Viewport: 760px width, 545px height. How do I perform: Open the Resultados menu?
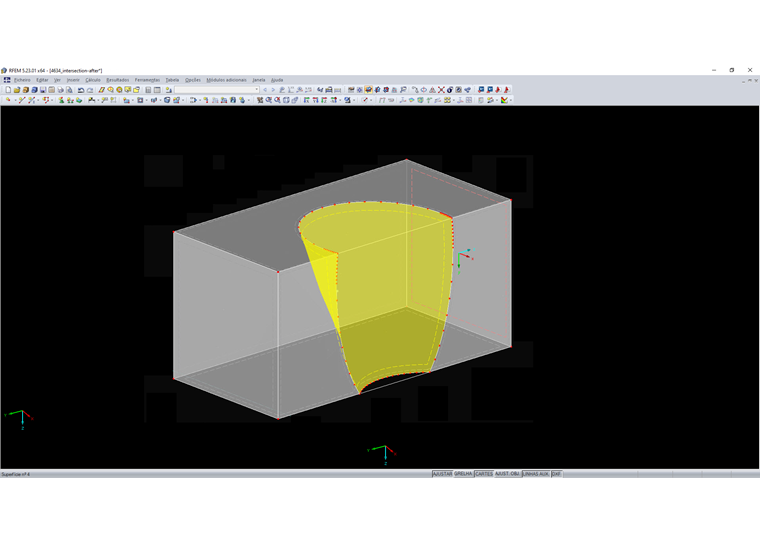(118, 80)
